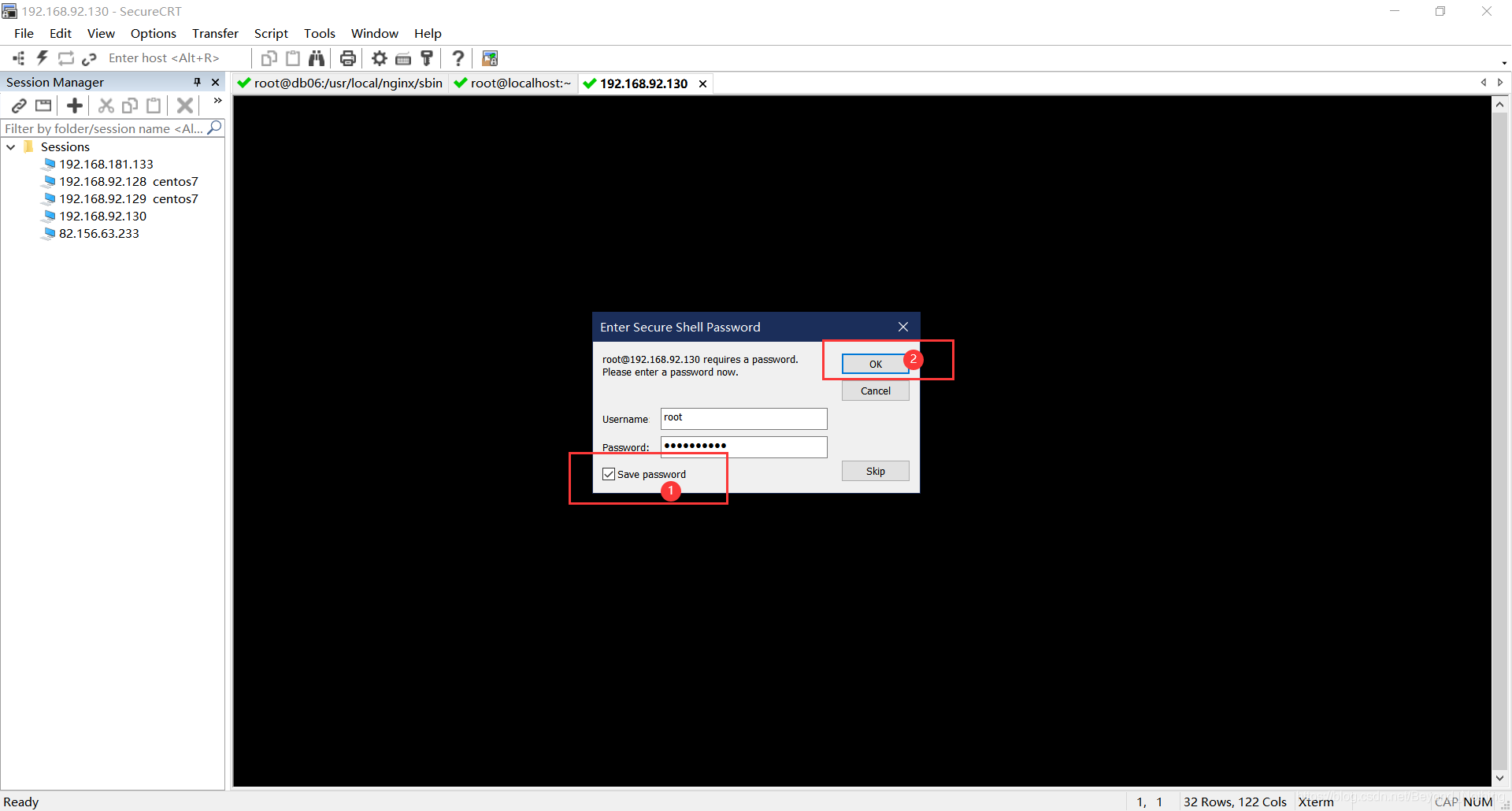The height and width of the screenshot is (811, 1512).
Task: Click the Quick Connect lightning icon
Action: [43, 58]
